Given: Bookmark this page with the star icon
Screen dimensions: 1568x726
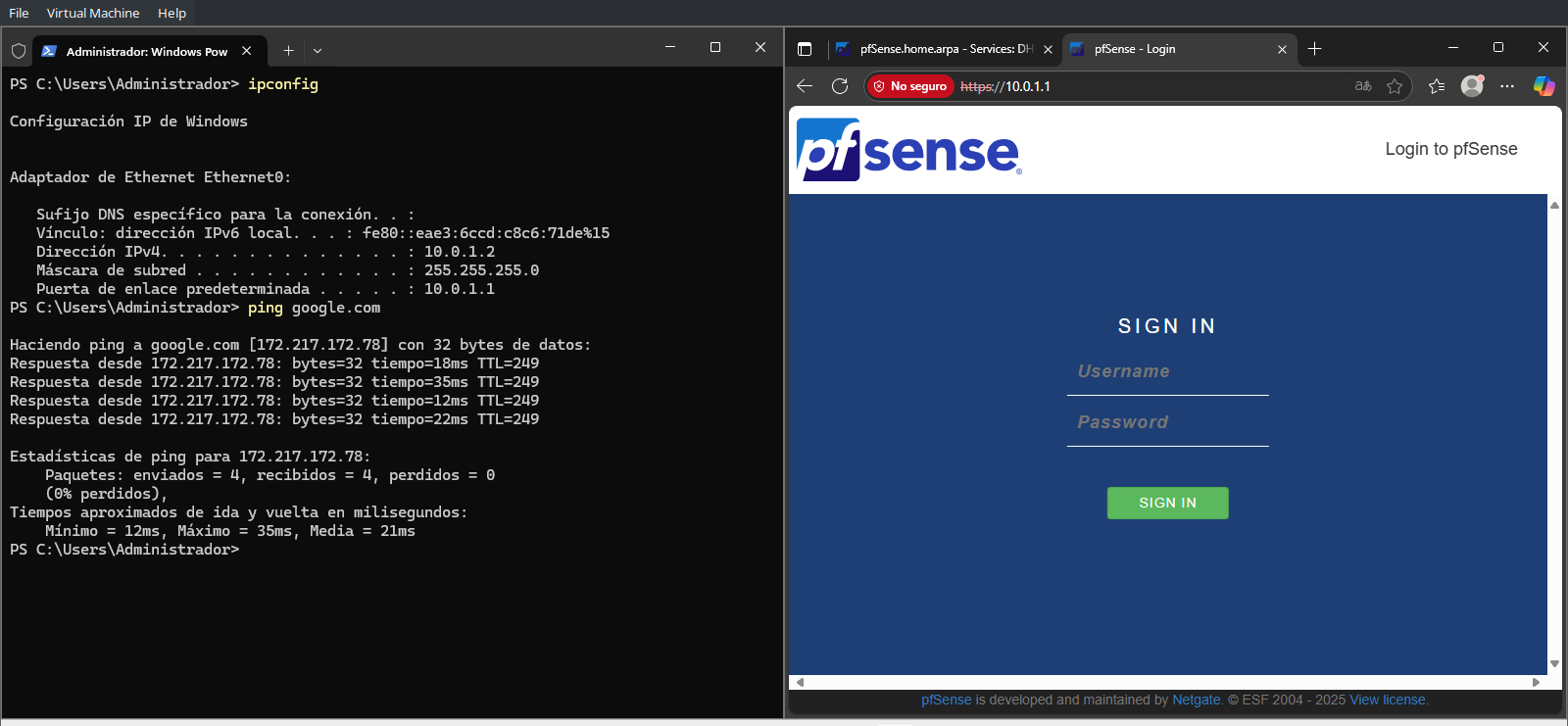Looking at the screenshot, I should (1395, 86).
